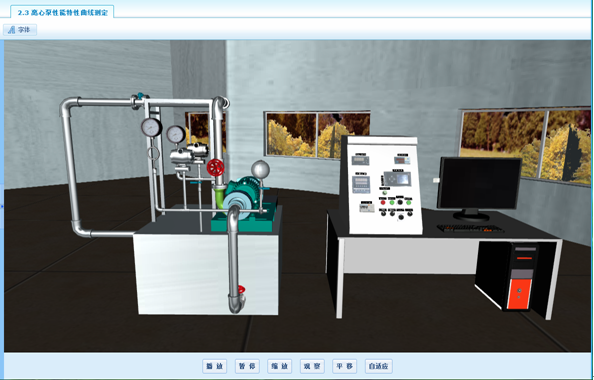
Task: Click the top-left digital meter on control panel
Action: [x=360, y=160]
